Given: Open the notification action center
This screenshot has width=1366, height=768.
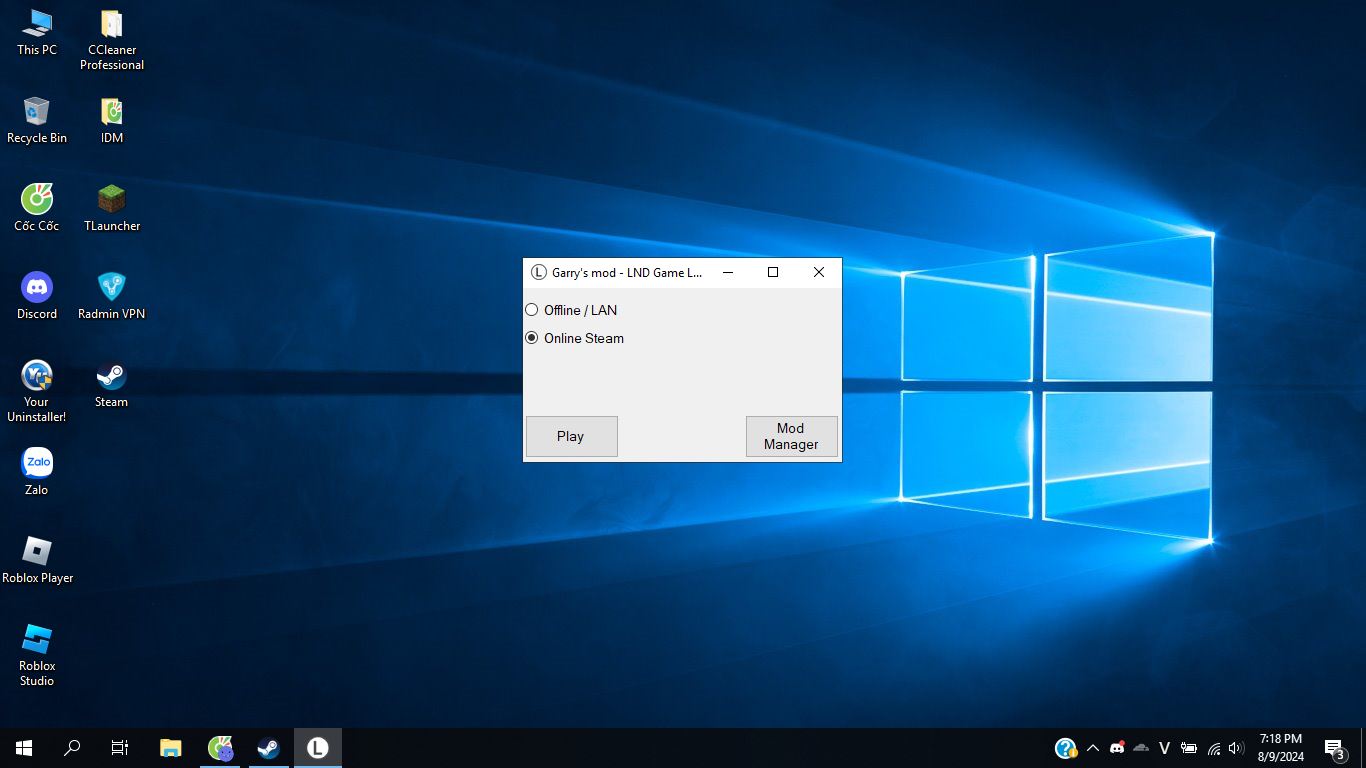Looking at the screenshot, I should 1333,748.
